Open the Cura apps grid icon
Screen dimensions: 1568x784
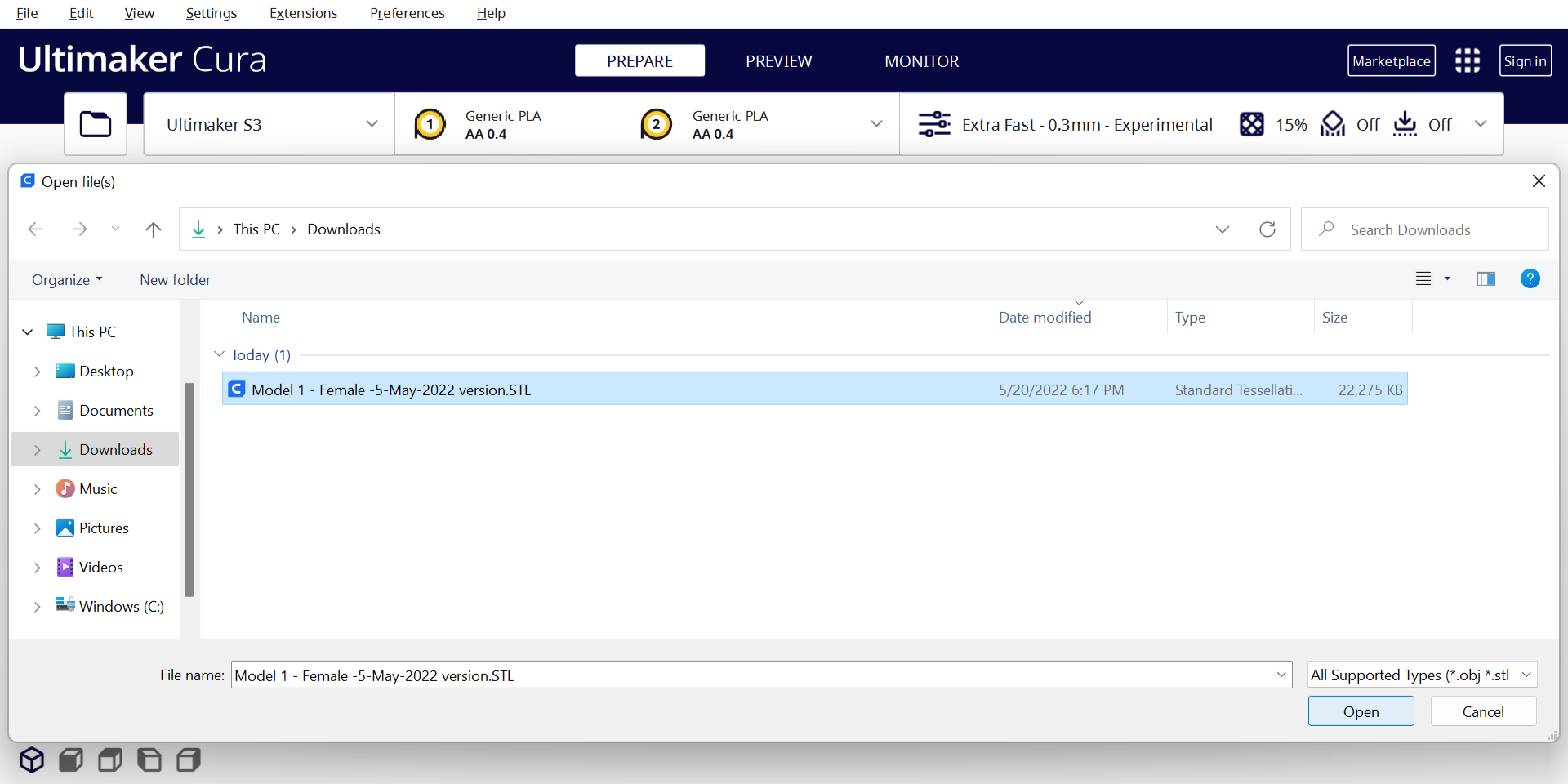[1467, 60]
